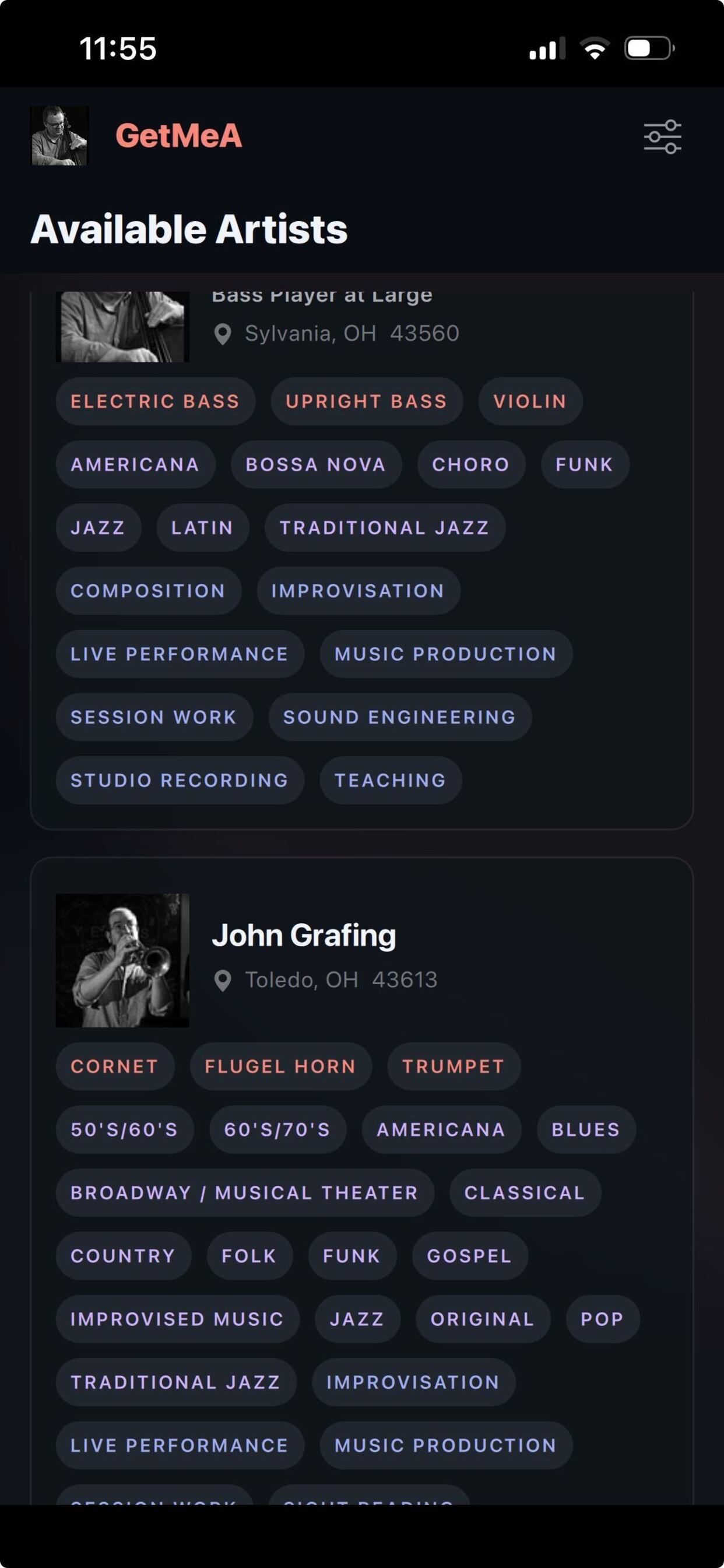Image resolution: width=724 pixels, height=1568 pixels.
Task: Select the Cornet instrument tag
Action: pyautogui.click(x=115, y=1066)
